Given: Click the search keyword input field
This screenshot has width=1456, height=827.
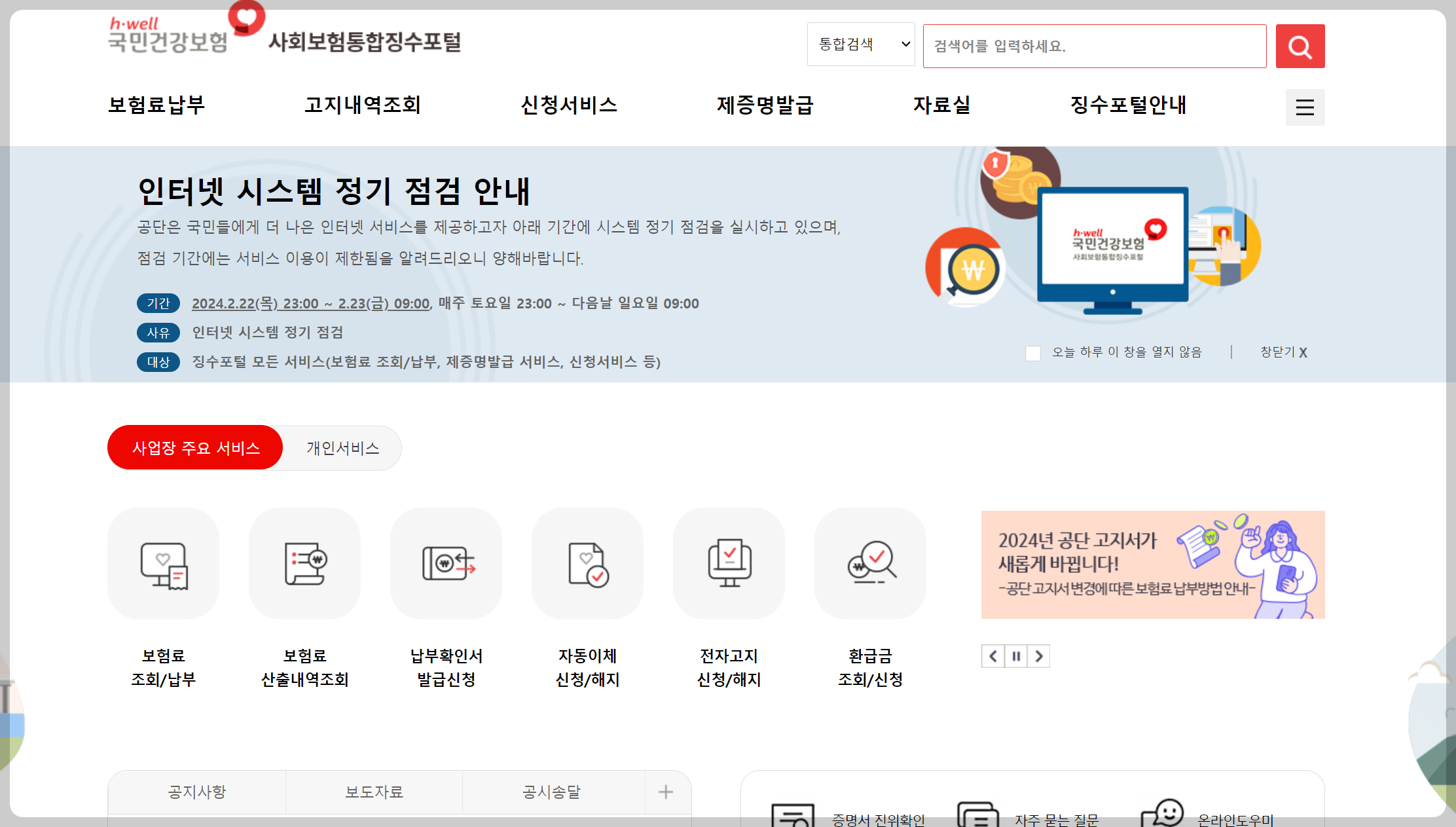Looking at the screenshot, I should tap(1094, 46).
